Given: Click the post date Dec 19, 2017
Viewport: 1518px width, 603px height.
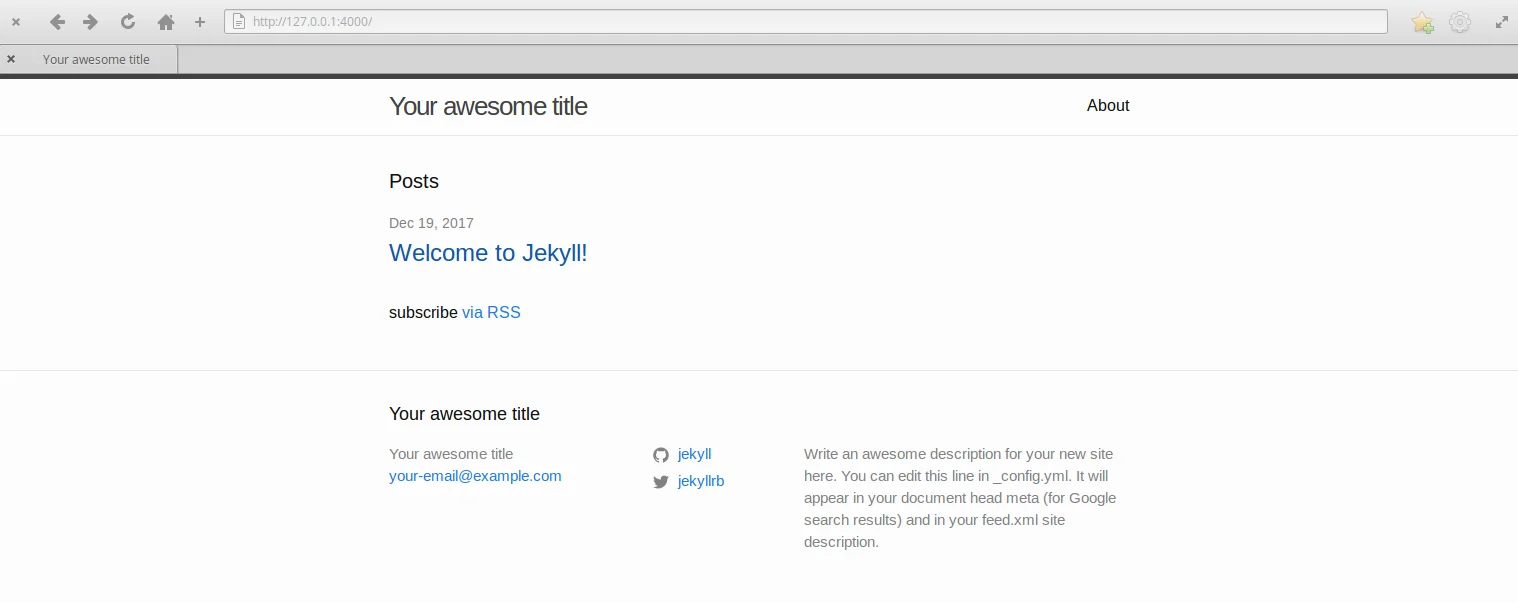Looking at the screenshot, I should pyautogui.click(x=431, y=223).
